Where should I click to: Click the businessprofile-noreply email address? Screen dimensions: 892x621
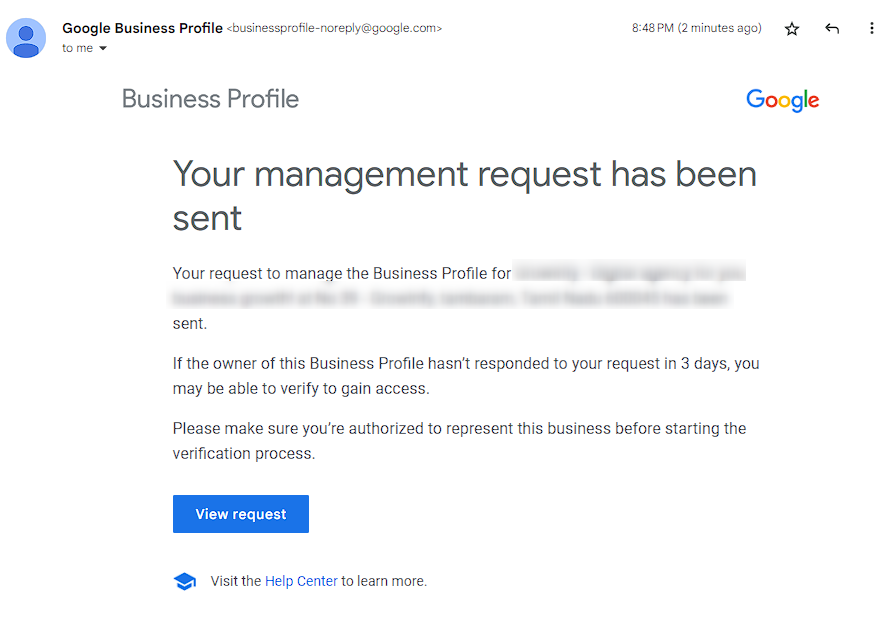point(333,28)
